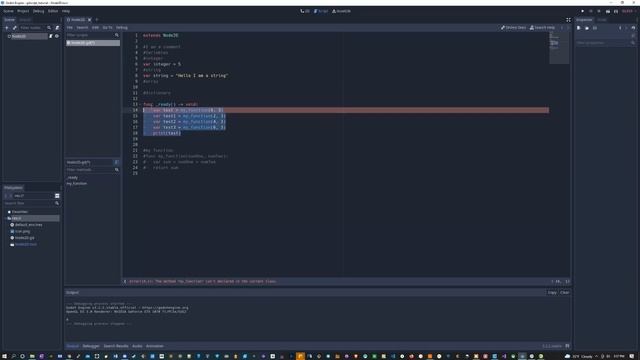This screenshot has width=640, height=360.
Task: Open script editor Debug menu
Action: (122, 28)
